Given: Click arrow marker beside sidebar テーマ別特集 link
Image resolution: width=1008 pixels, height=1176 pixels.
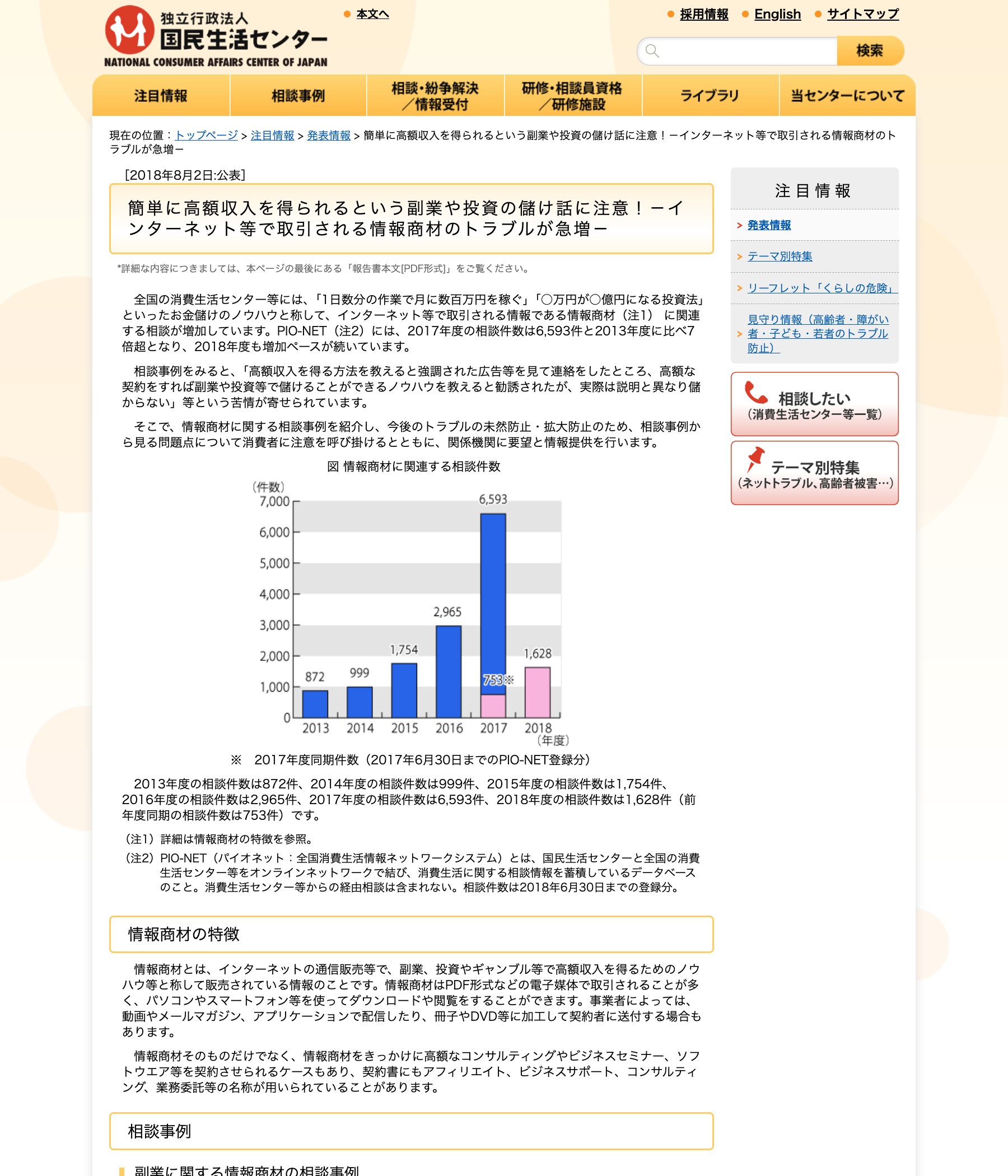Looking at the screenshot, I should click(x=740, y=256).
